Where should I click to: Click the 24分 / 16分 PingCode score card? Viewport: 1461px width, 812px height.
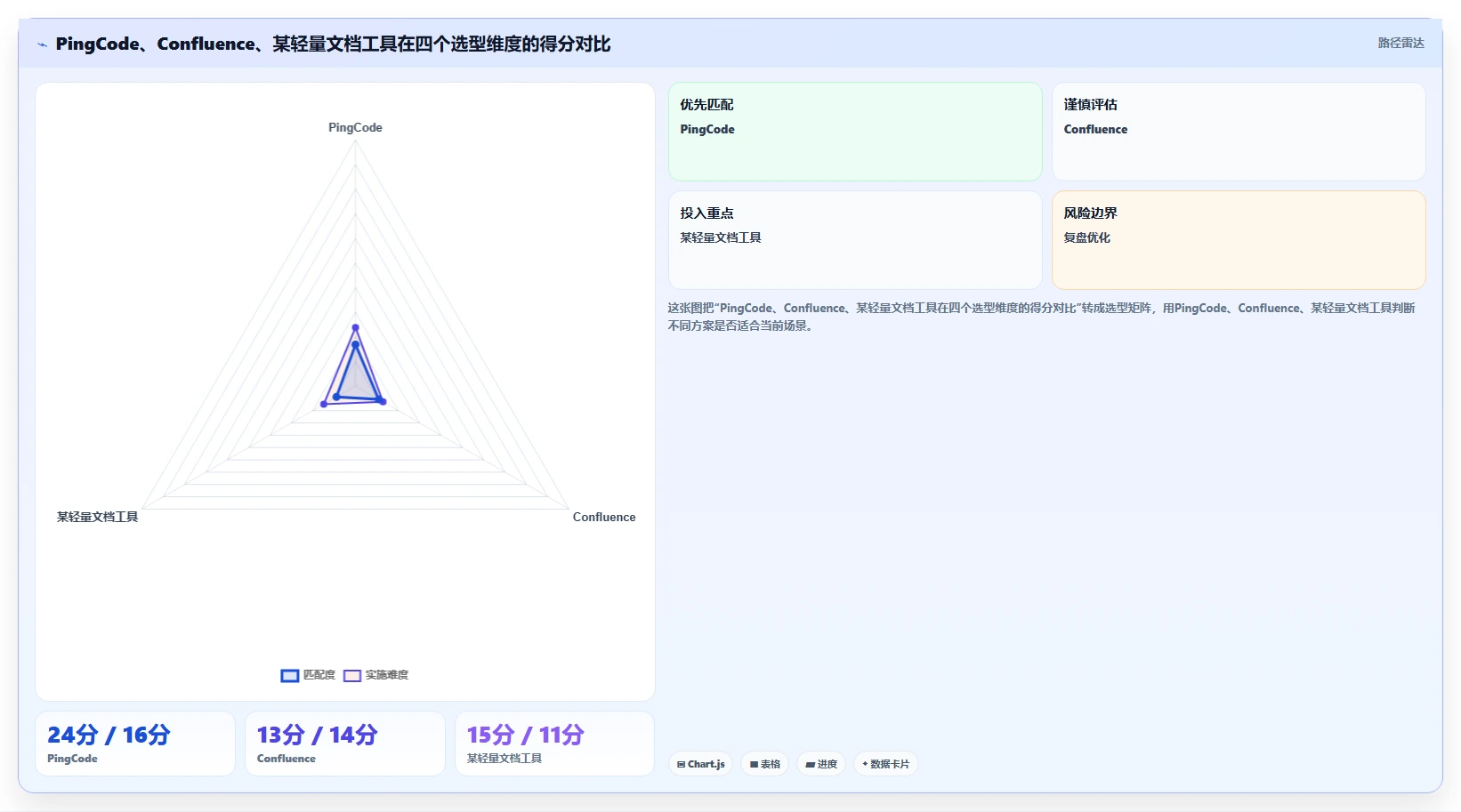pyautogui.click(x=135, y=744)
